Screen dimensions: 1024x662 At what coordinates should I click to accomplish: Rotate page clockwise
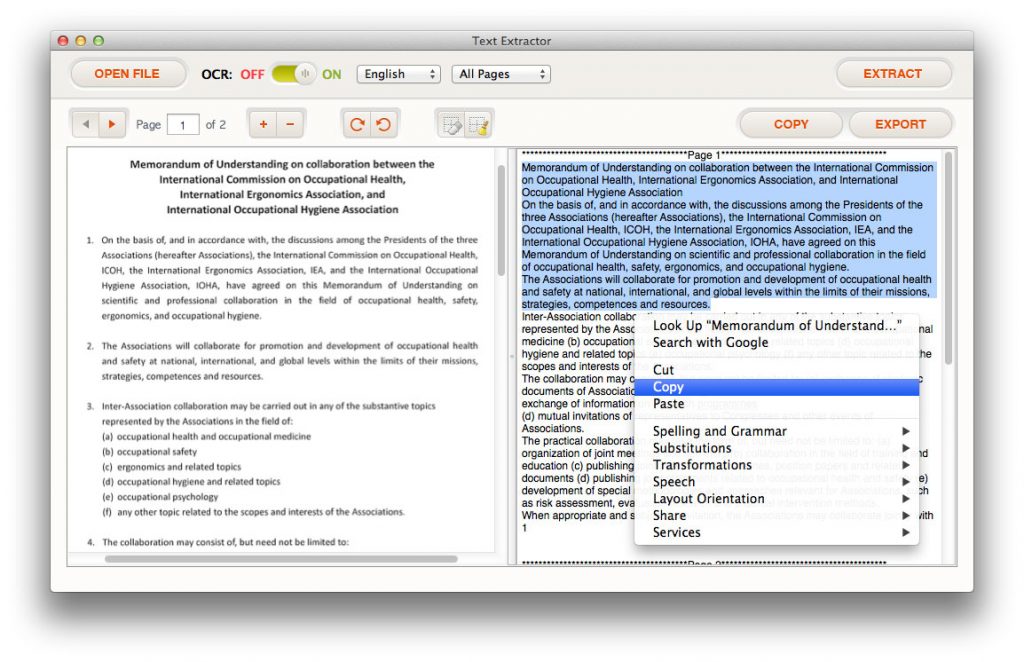click(357, 124)
